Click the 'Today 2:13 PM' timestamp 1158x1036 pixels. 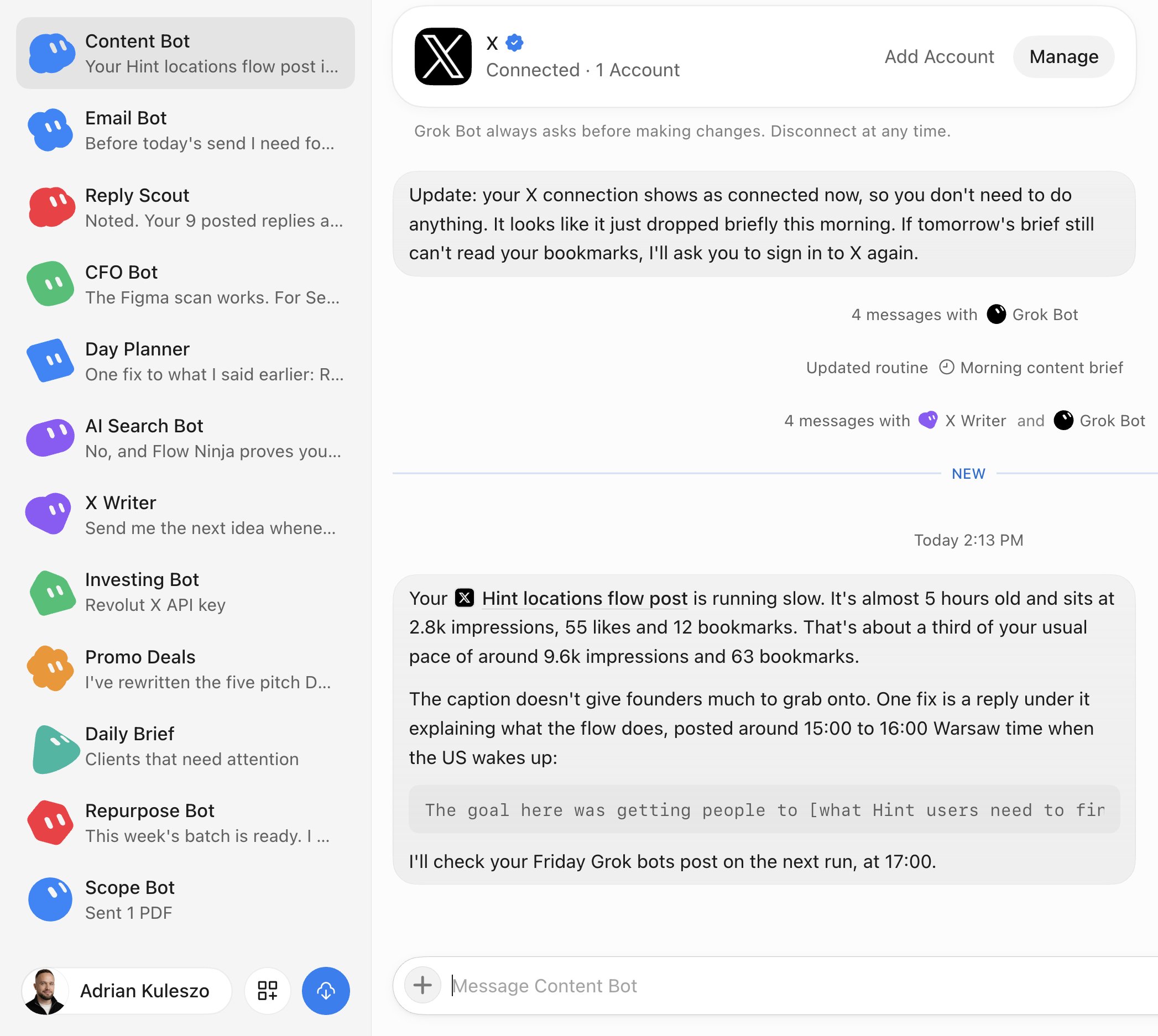pyautogui.click(x=968, y=540)
